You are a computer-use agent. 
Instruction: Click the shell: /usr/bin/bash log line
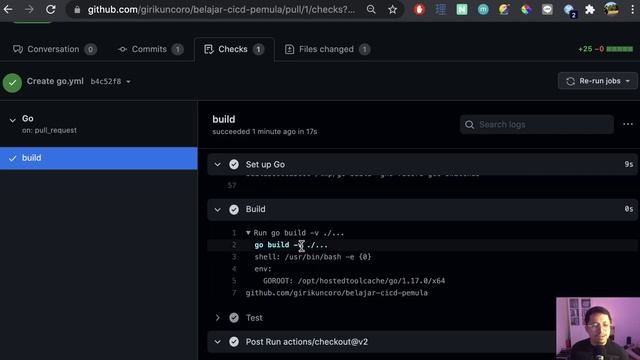(x=313, y=257)
